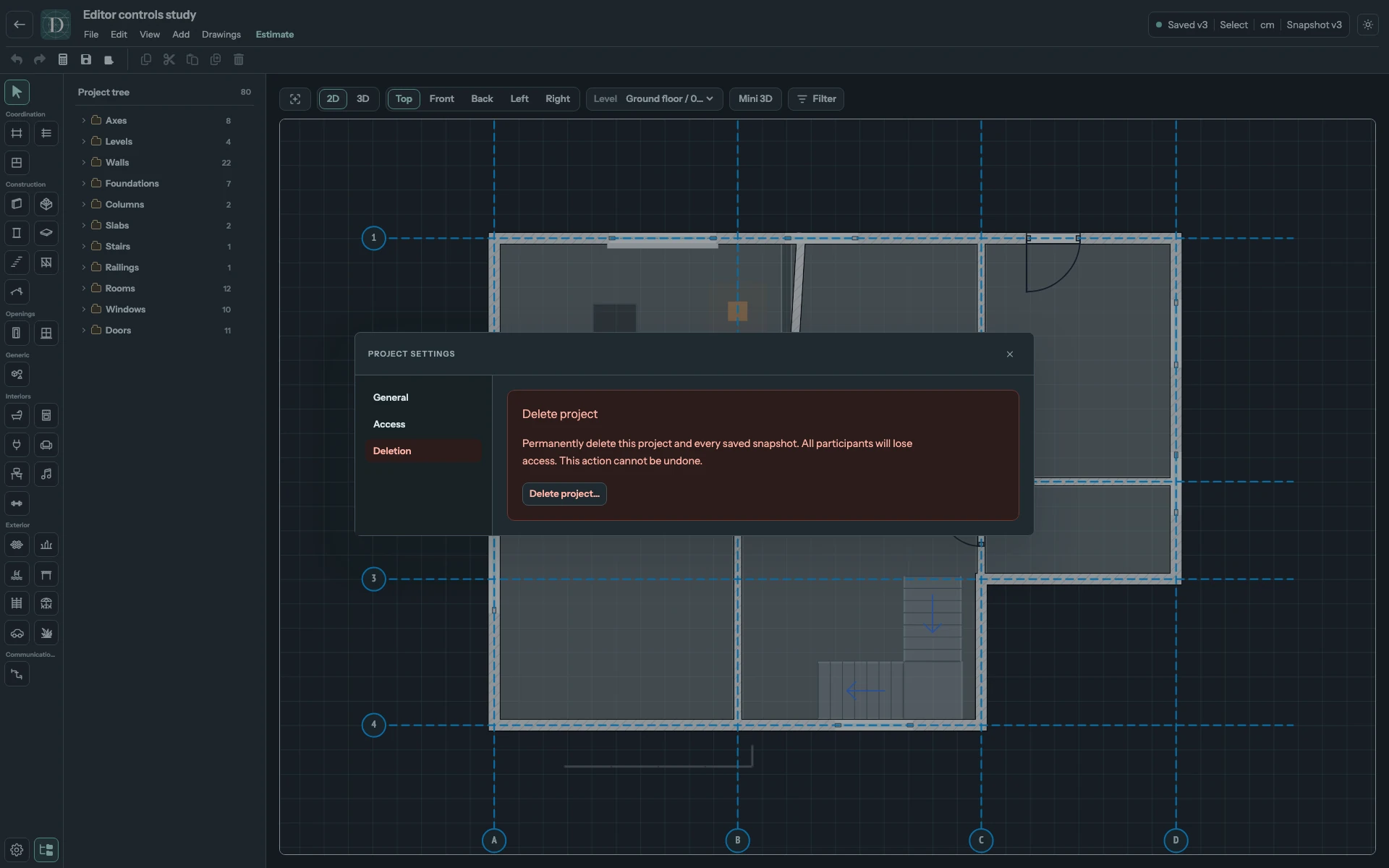Click the Delete project… button

pyautogui.click(x=564, y=494)
